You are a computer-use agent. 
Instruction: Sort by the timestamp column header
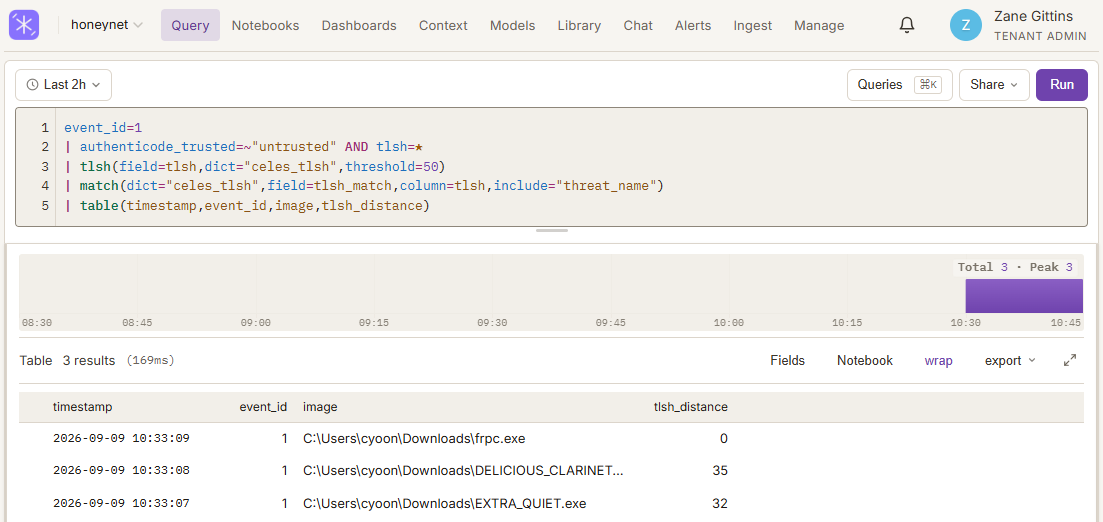82,407
